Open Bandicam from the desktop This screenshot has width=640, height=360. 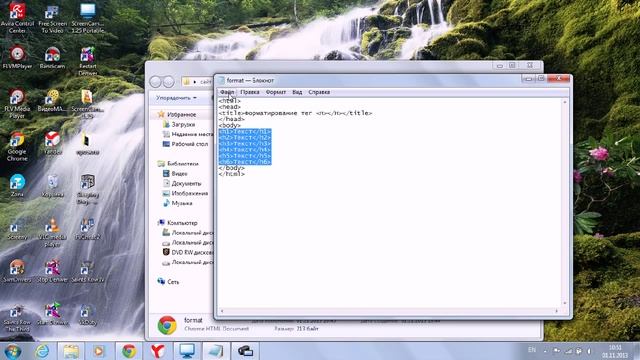(52, 58)
